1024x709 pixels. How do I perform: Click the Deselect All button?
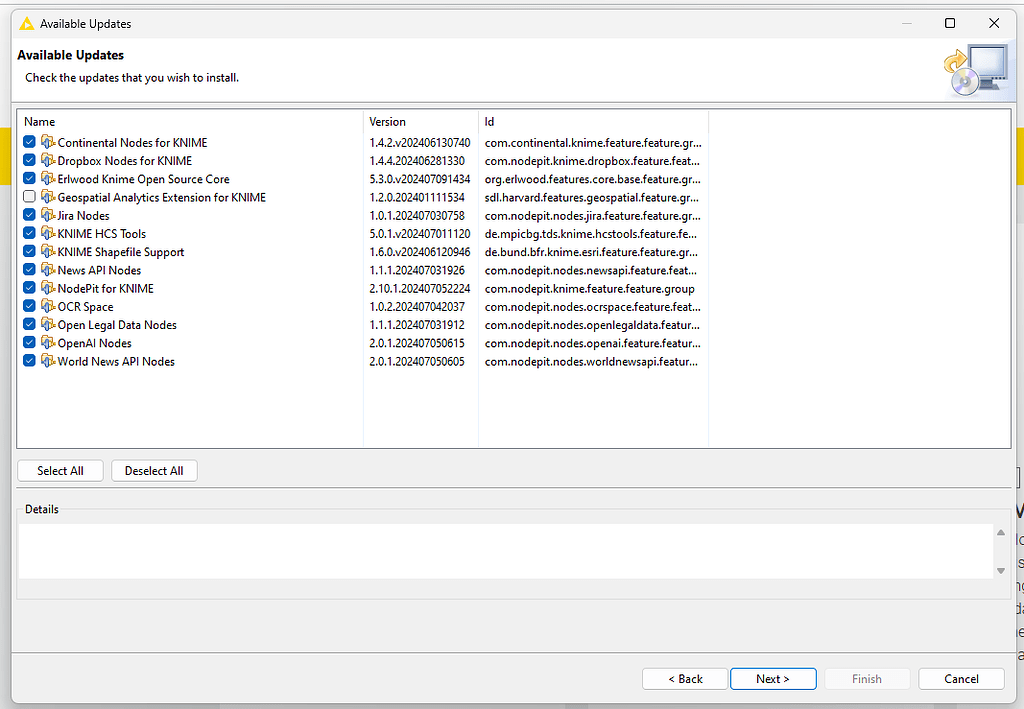pos(154,470)
